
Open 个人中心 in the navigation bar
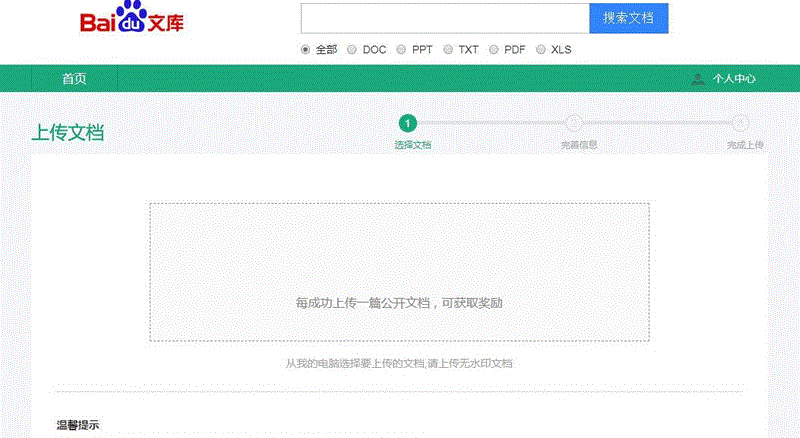734,79
